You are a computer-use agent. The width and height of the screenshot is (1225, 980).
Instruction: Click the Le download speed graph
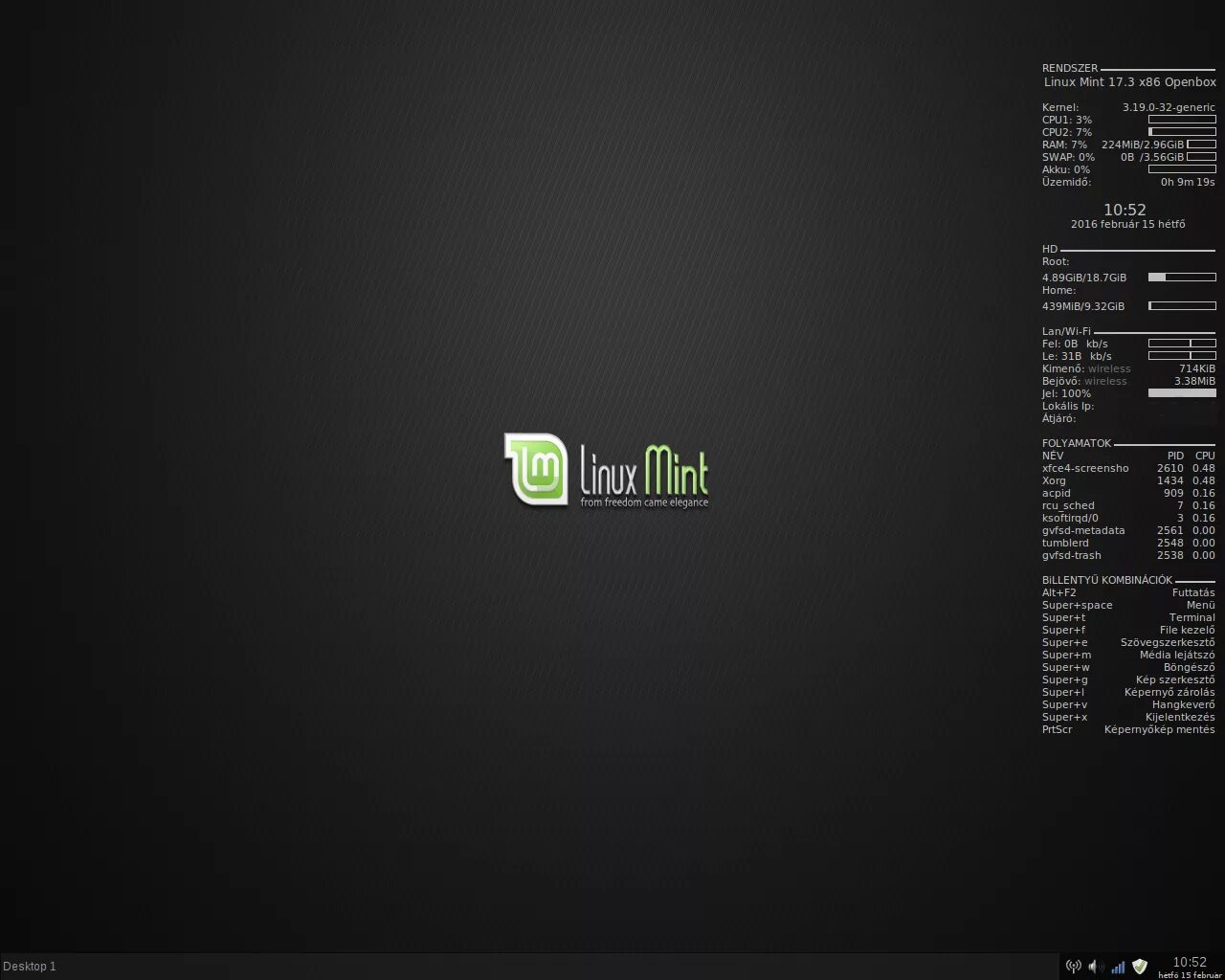(1182, 355)
